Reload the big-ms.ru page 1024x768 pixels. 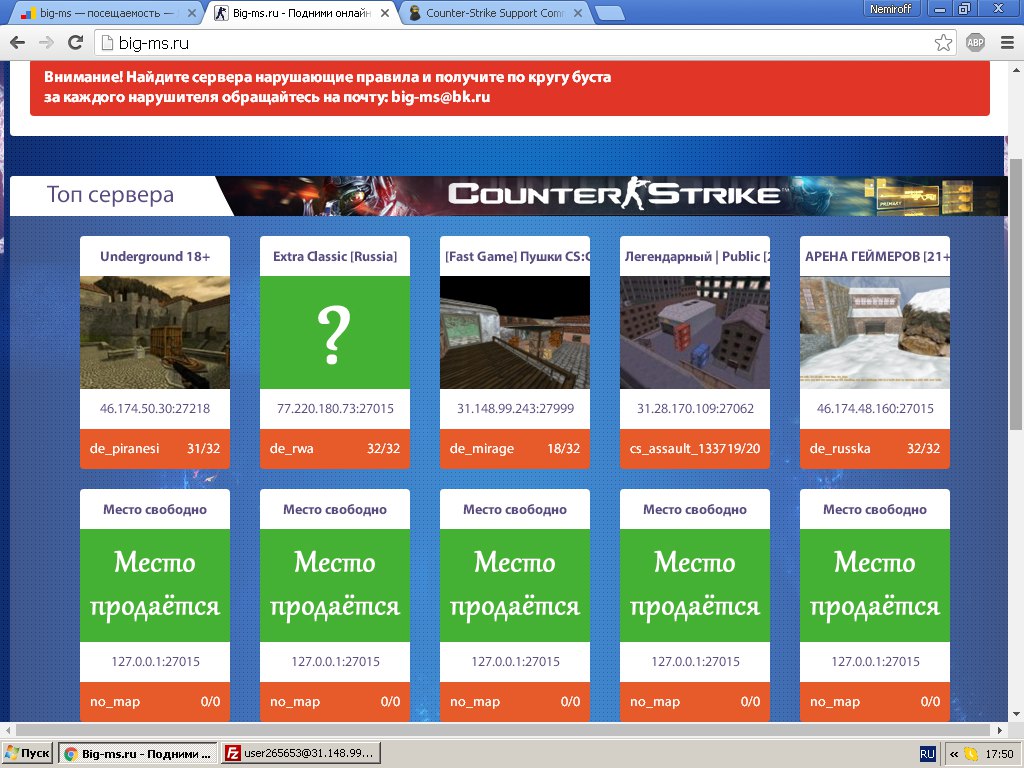(x=76, y=43)
